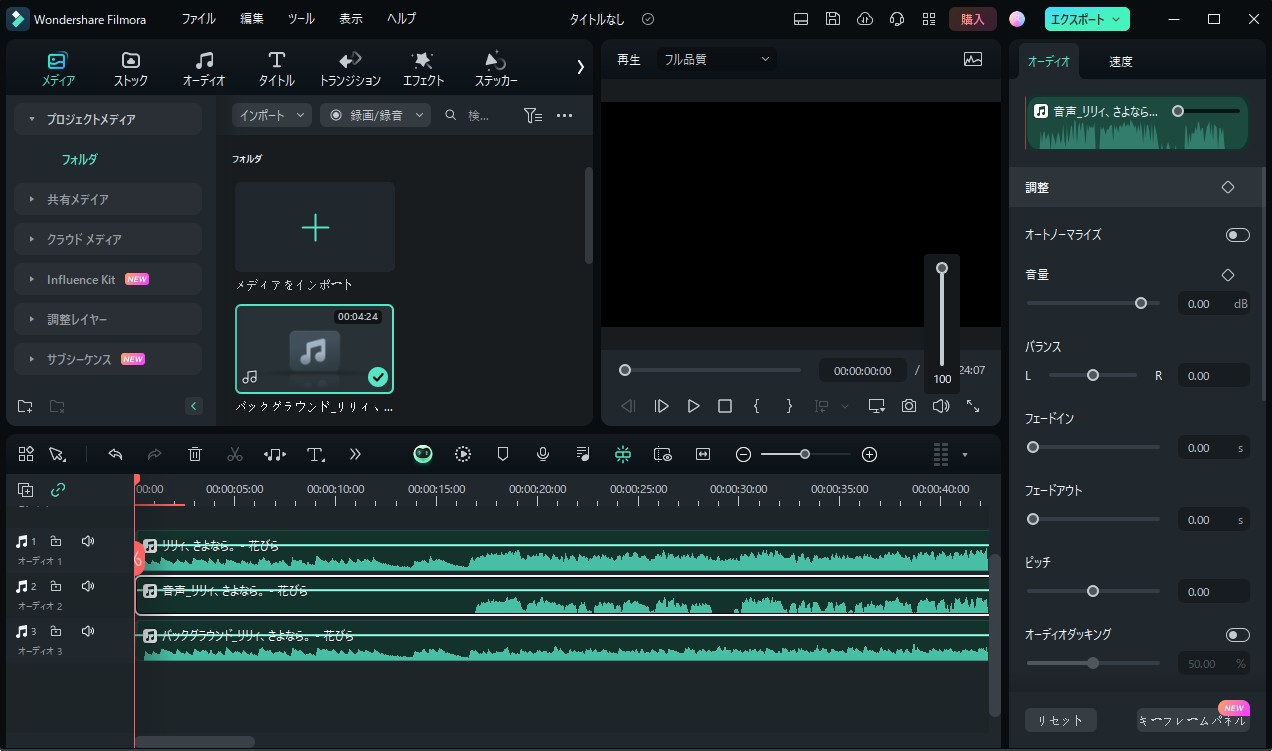Select the バックグラウンド audio thumbnail in media
The height and width of the screenshot is (751, 1272).
315,349
